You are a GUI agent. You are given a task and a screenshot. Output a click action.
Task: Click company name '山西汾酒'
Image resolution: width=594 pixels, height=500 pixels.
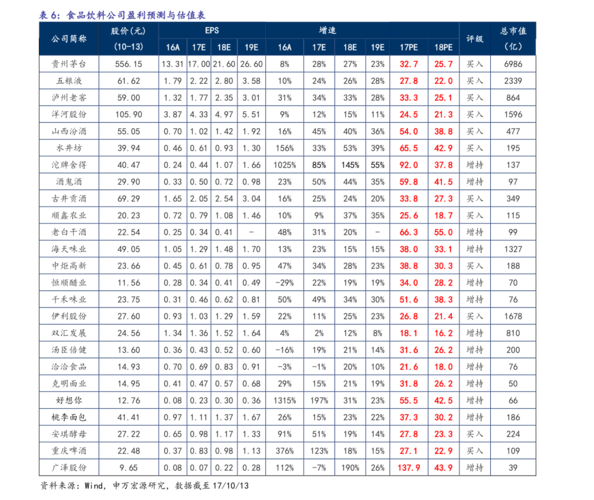(x=69, y=131)
